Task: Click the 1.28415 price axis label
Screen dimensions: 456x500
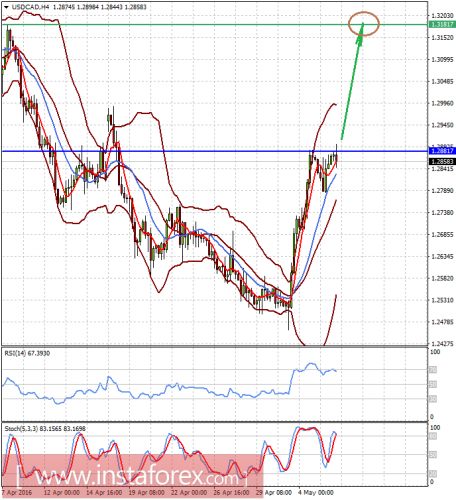Action: point(443,169)
